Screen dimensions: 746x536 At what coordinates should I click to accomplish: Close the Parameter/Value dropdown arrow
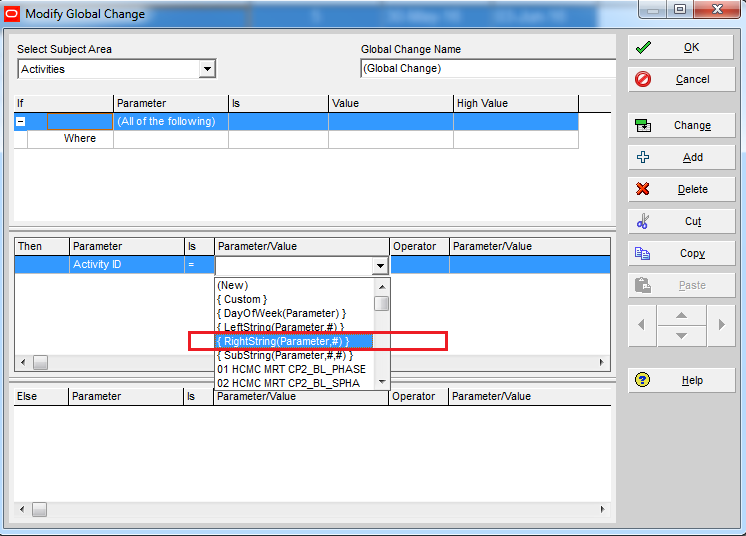point(380,266)
